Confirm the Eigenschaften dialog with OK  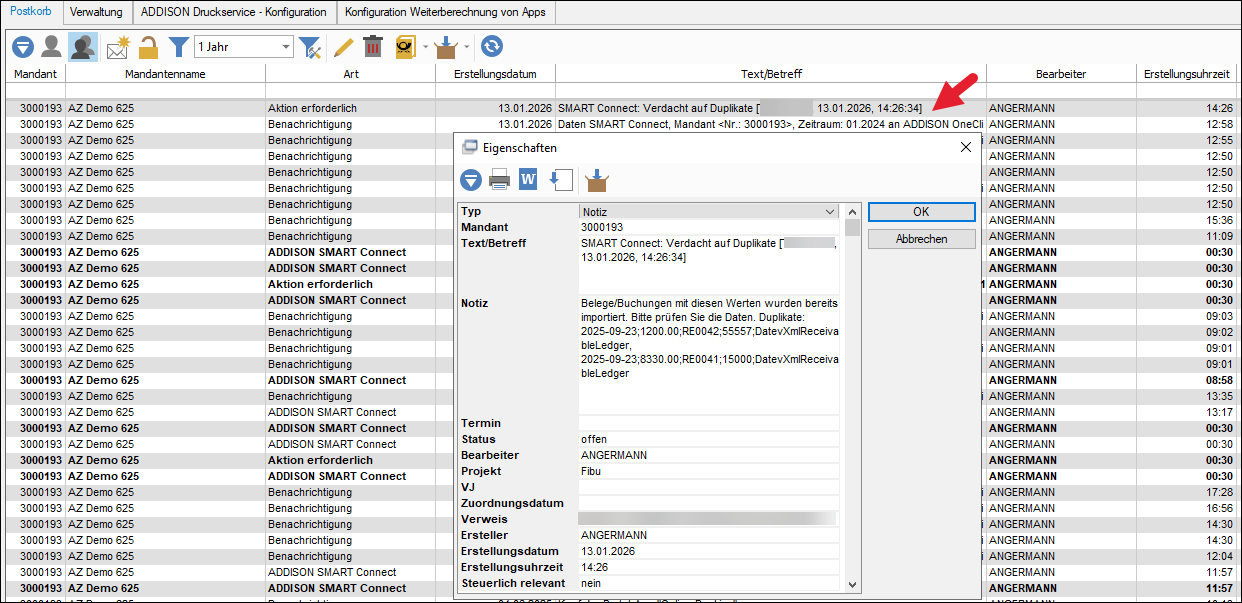tap(921, 212)
